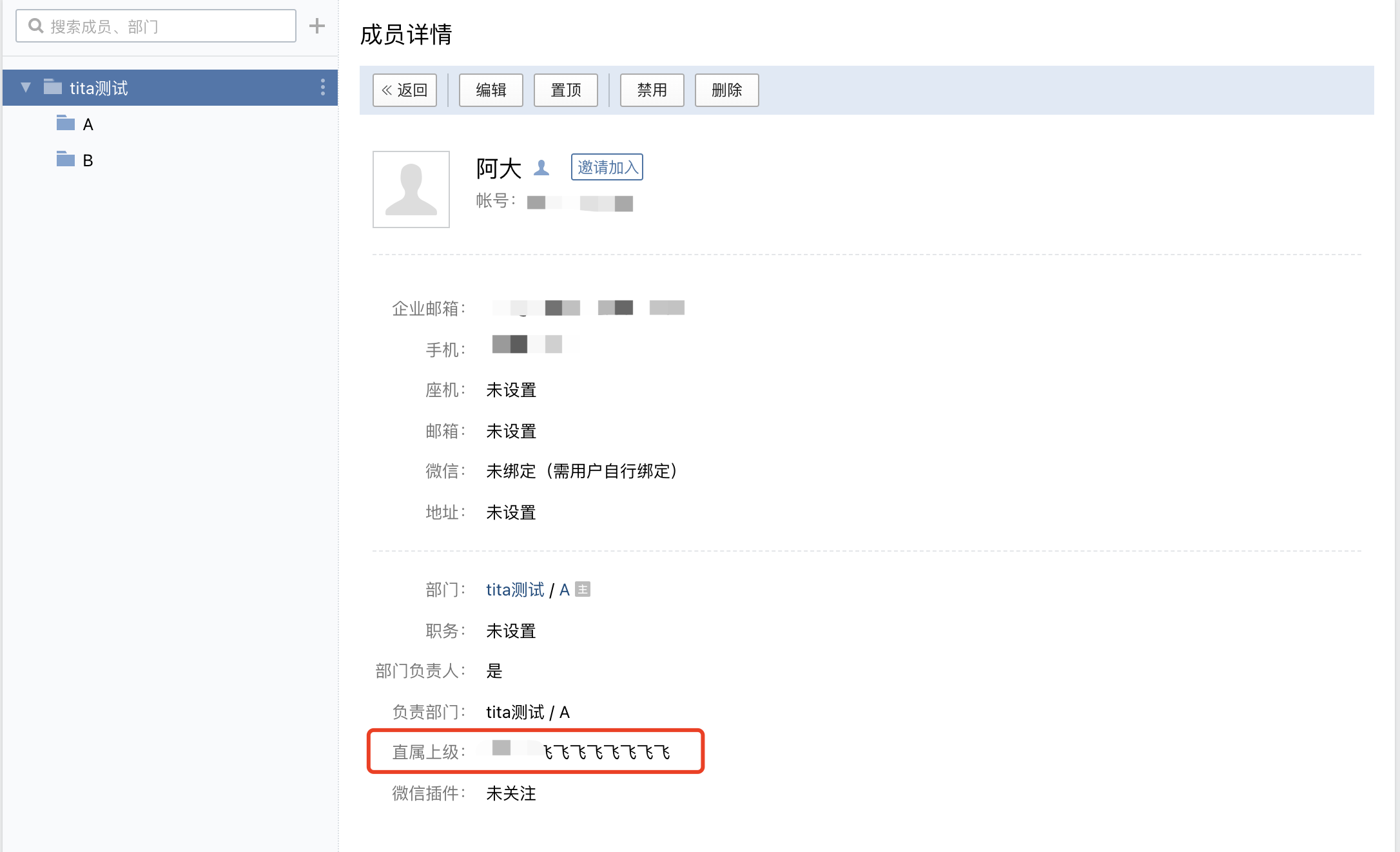Screen dimensions: 1400x852
Task: Click the 编辑 button
Action: click(491, 90)
